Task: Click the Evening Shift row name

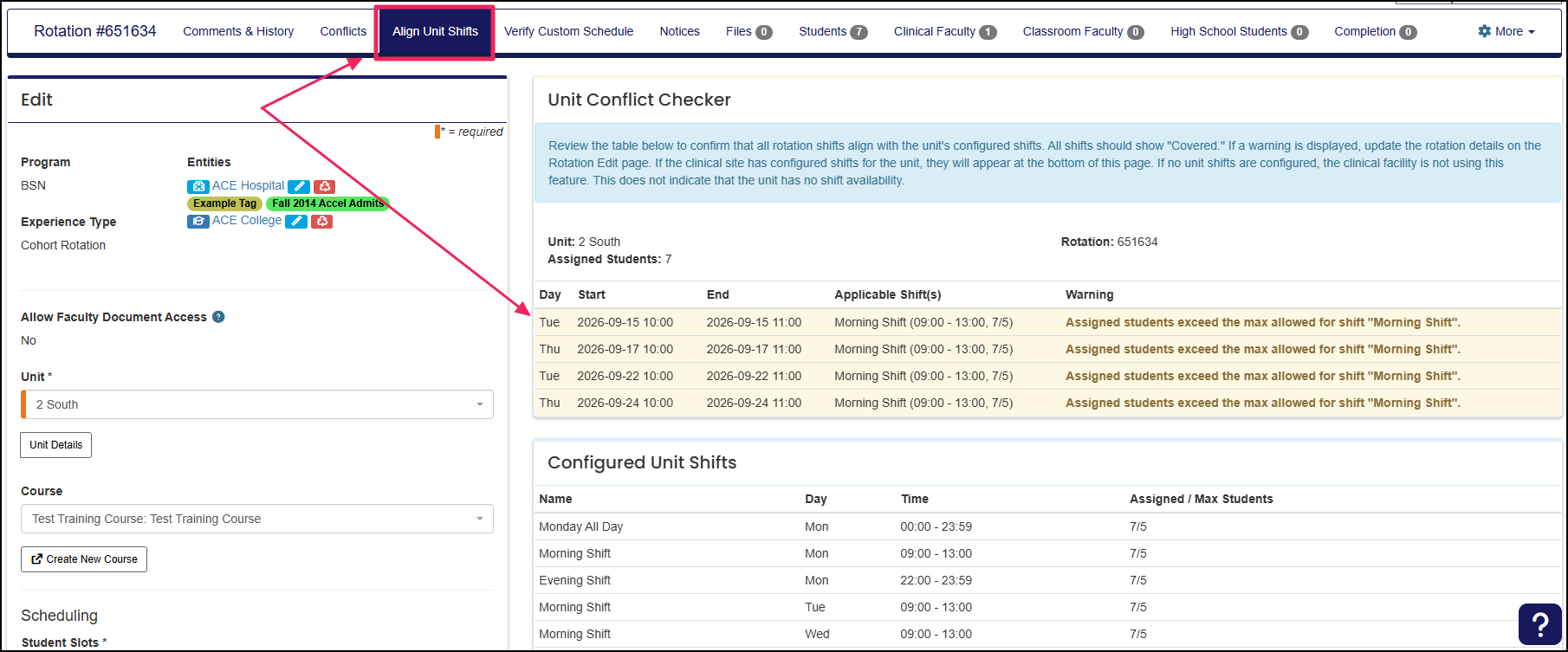Action: click(x=574, y=580)
